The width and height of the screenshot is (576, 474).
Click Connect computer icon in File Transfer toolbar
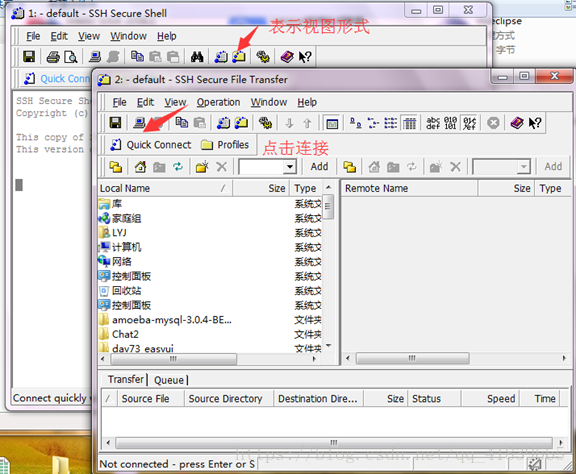pos(139,123)
